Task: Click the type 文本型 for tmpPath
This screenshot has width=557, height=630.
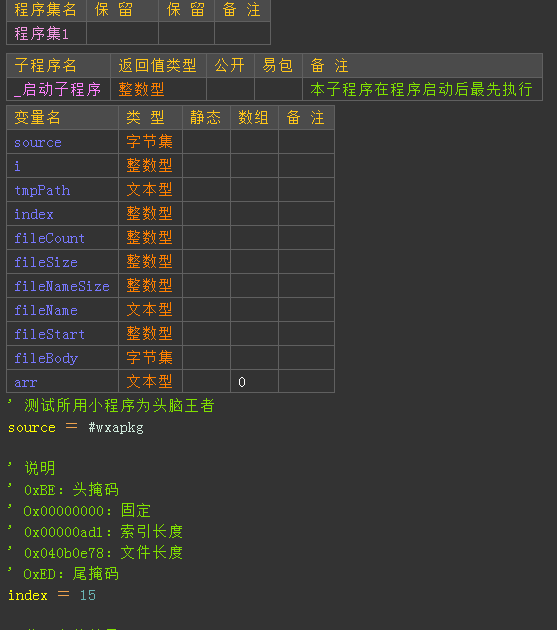Action: click(x=150, y=190)
